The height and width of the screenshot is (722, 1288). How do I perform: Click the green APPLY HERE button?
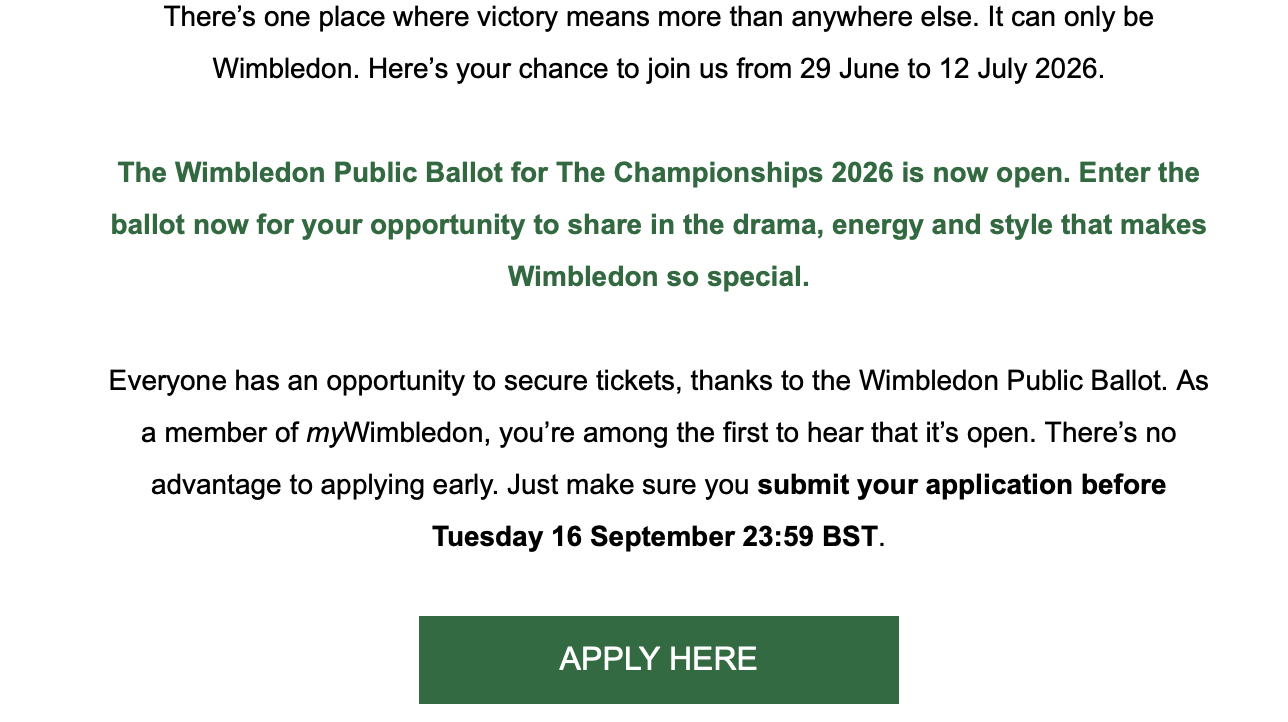[x=658, y=659]
